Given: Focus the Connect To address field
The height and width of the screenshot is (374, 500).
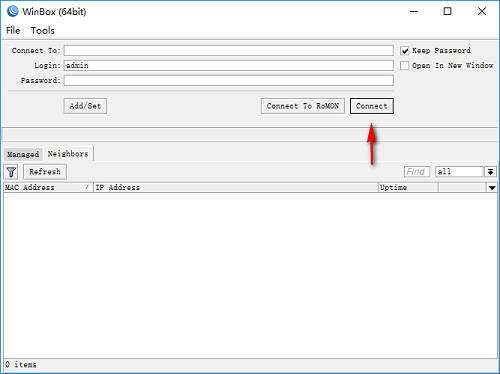Looking at the screenshot, I should [x=229, y=51].
